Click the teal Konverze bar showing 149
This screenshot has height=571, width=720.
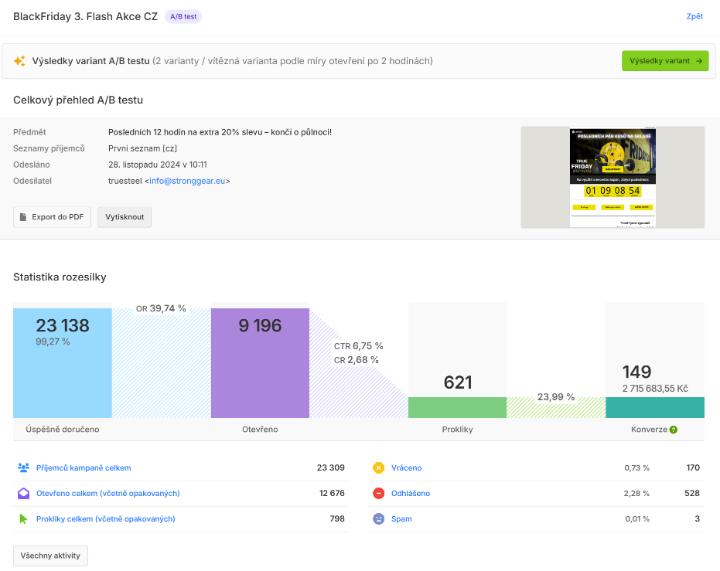[655, 408]
